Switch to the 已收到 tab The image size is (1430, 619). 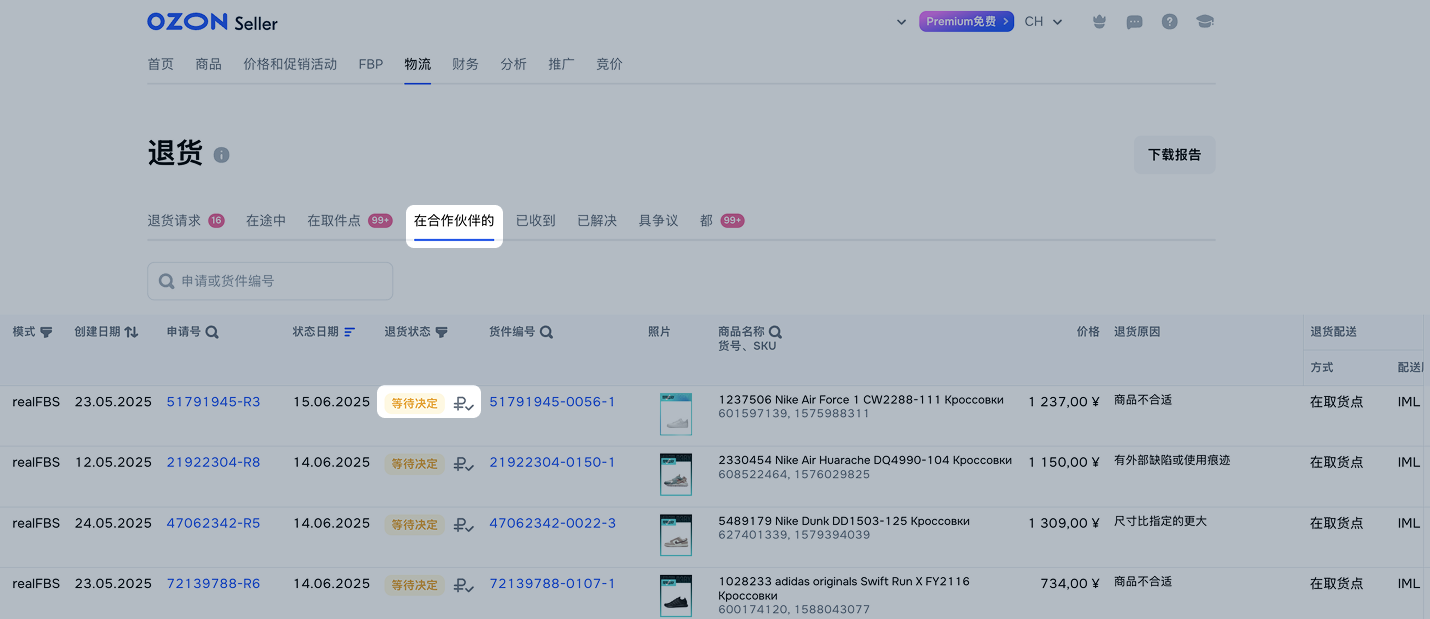pyautogui.click(x=536, y=221)
